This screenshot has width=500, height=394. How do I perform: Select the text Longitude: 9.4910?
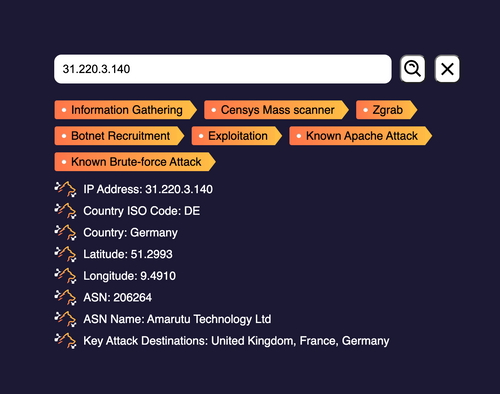[130, 276]
